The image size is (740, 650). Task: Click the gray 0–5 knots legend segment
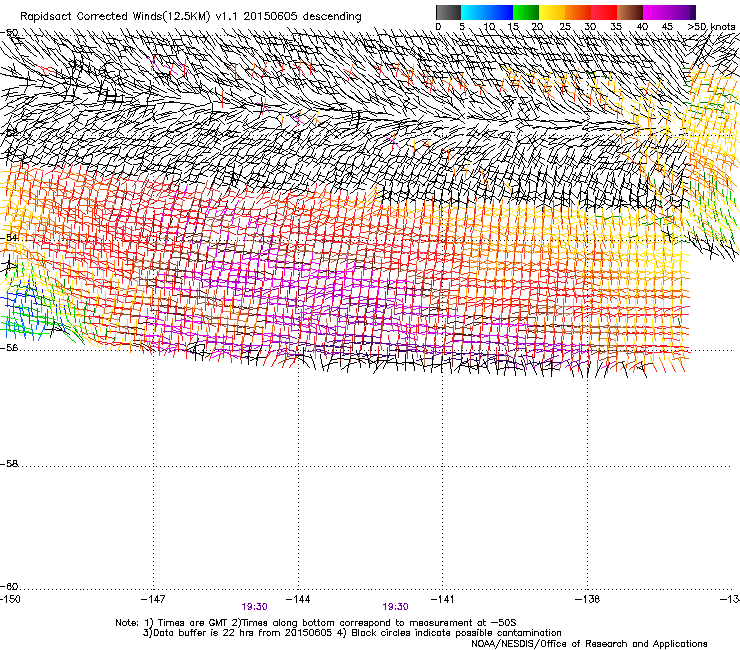point(448,12)
